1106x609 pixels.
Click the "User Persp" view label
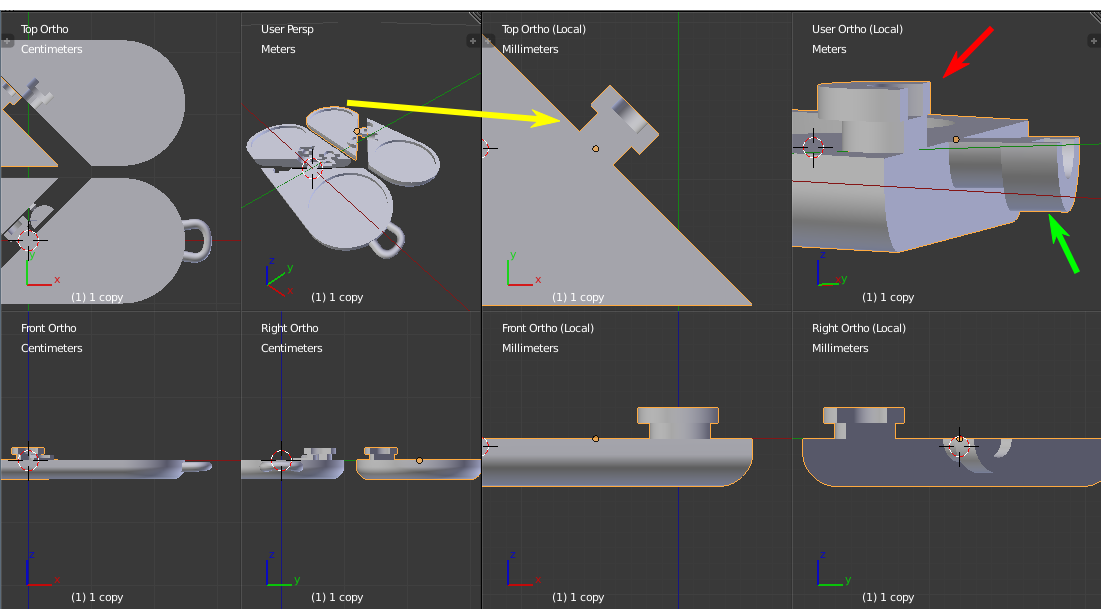(x=287, y=29)
